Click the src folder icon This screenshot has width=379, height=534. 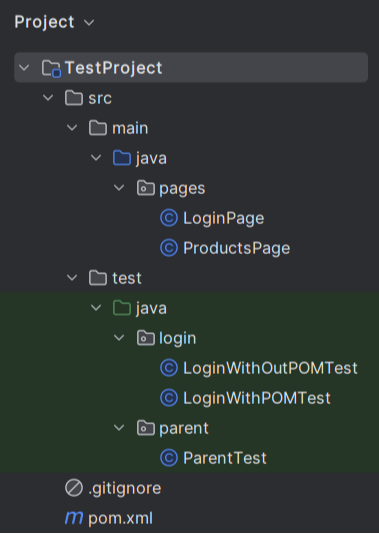pyautogui.click(x=74, y=98)
